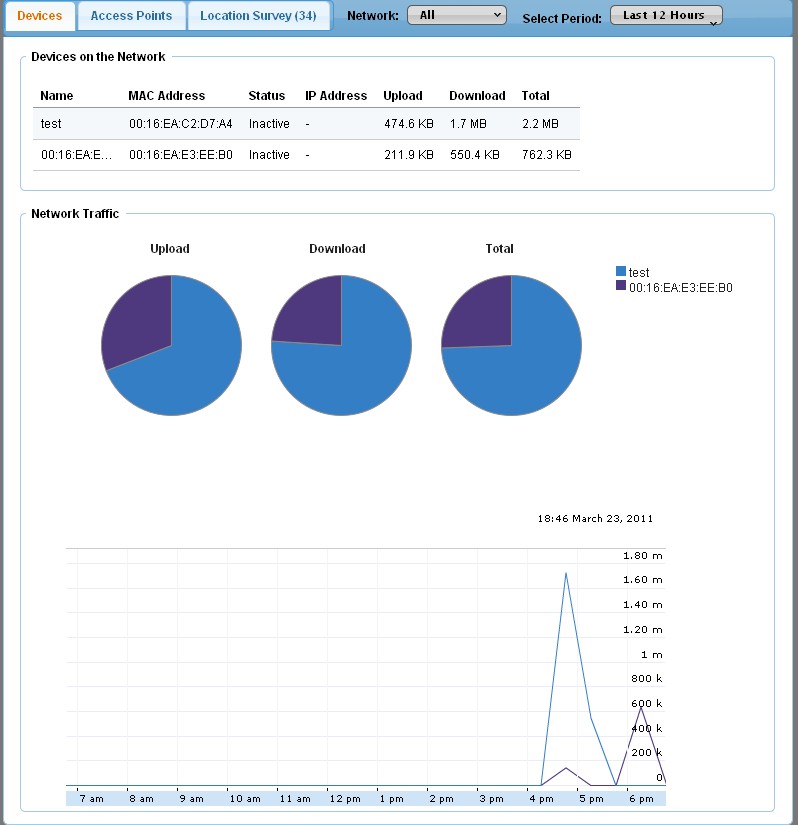Click Inactive status of test device
798x825 pixels.
(x=269, y=124)
